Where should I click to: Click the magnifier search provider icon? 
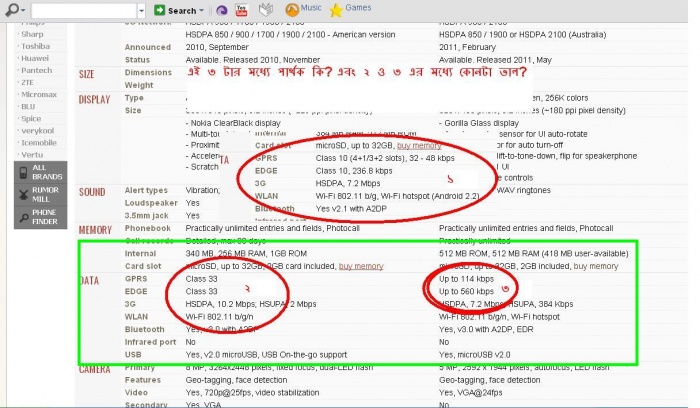(12, 9)
